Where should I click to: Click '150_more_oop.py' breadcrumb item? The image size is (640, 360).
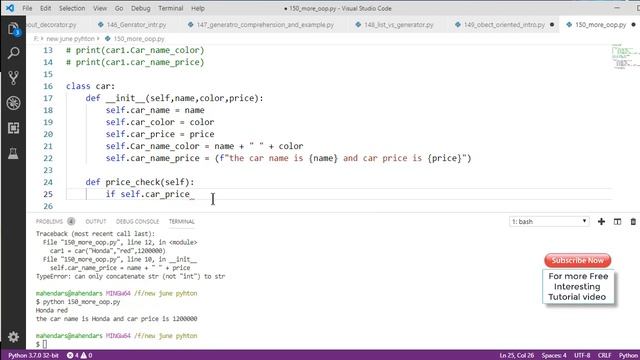tap(138, 39)
